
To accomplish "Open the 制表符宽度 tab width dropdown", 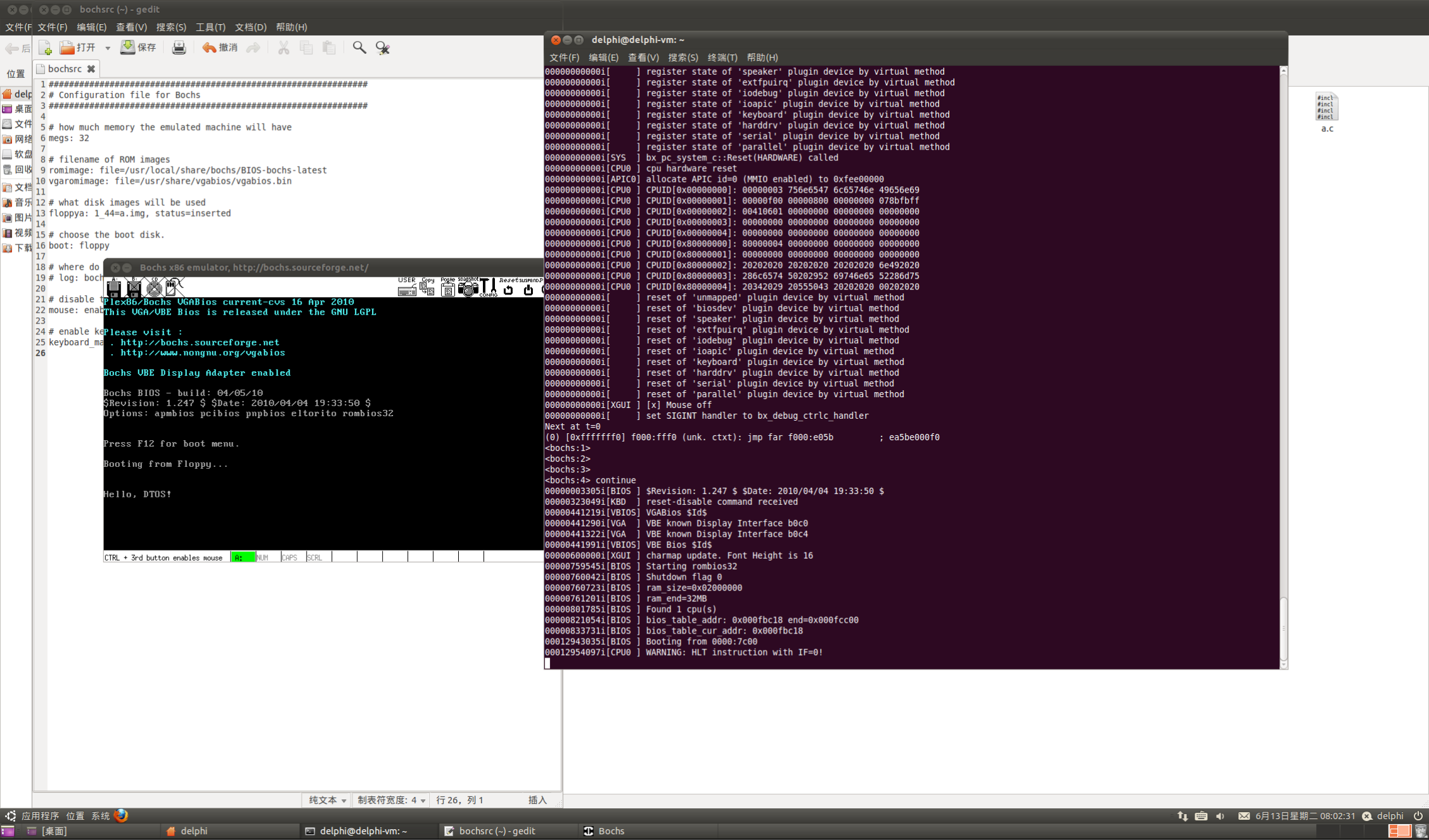I will point(391,800).
